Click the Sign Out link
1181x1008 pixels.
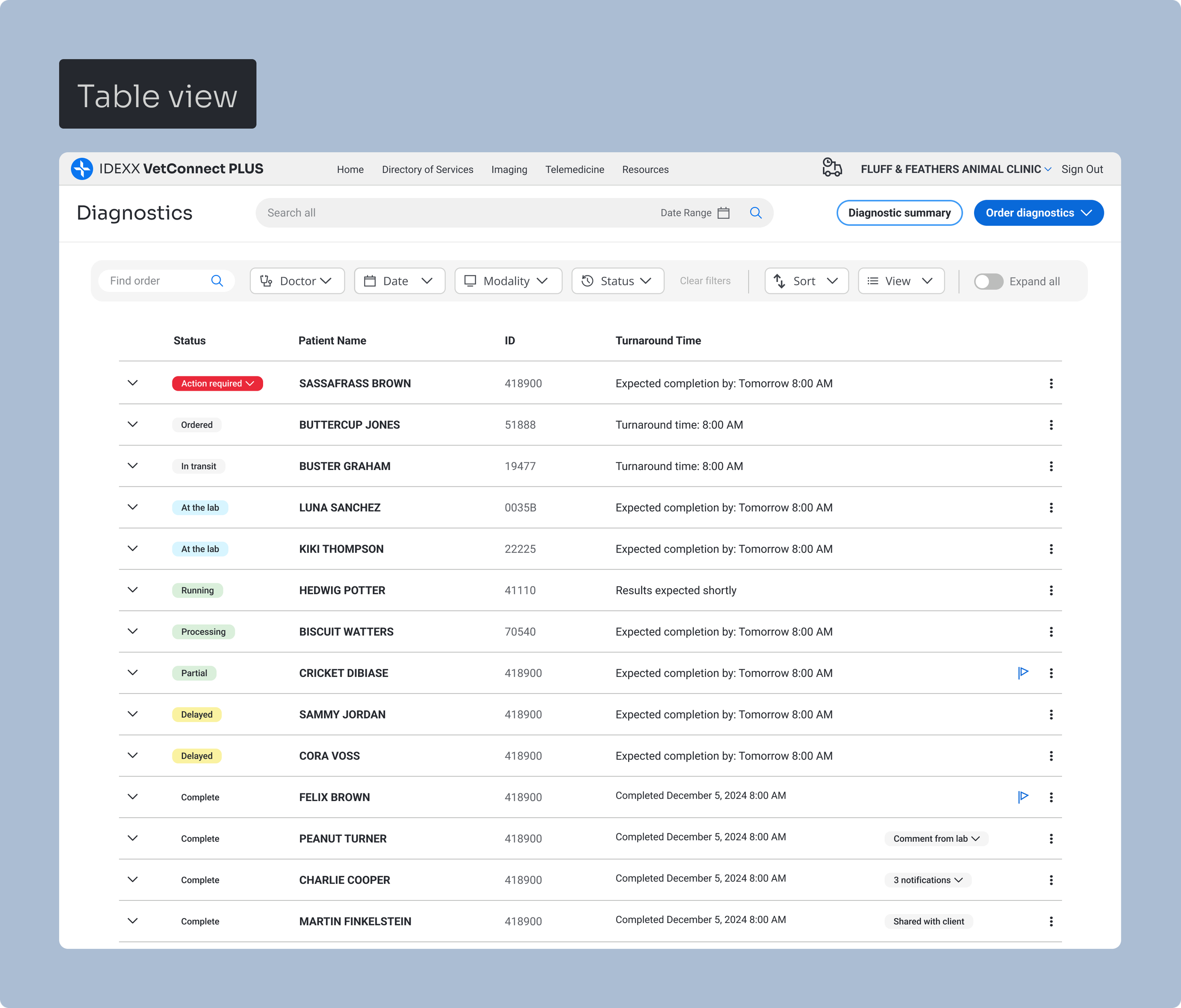pos(1081,169)
